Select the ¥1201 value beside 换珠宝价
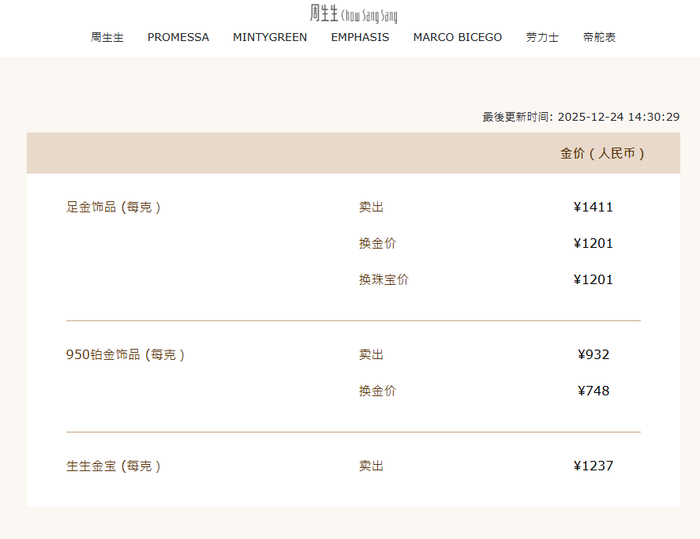 point(593,280)
